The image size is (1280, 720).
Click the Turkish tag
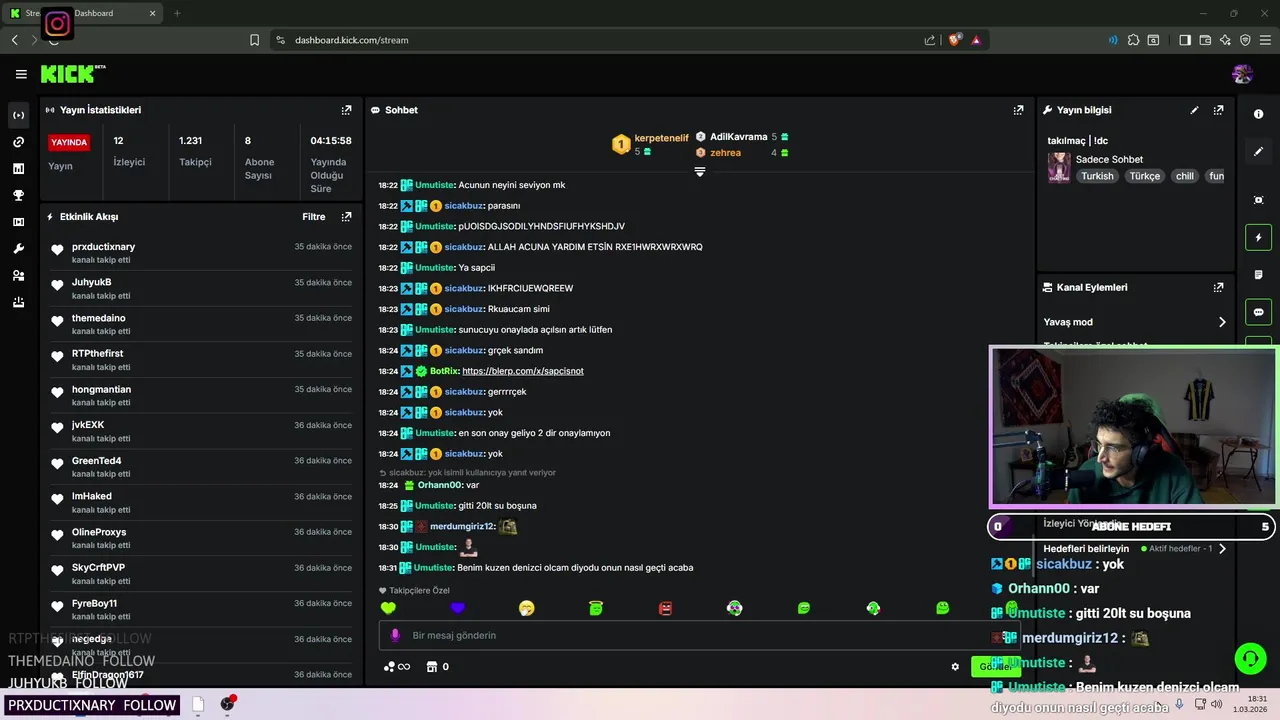[1097, 176]
